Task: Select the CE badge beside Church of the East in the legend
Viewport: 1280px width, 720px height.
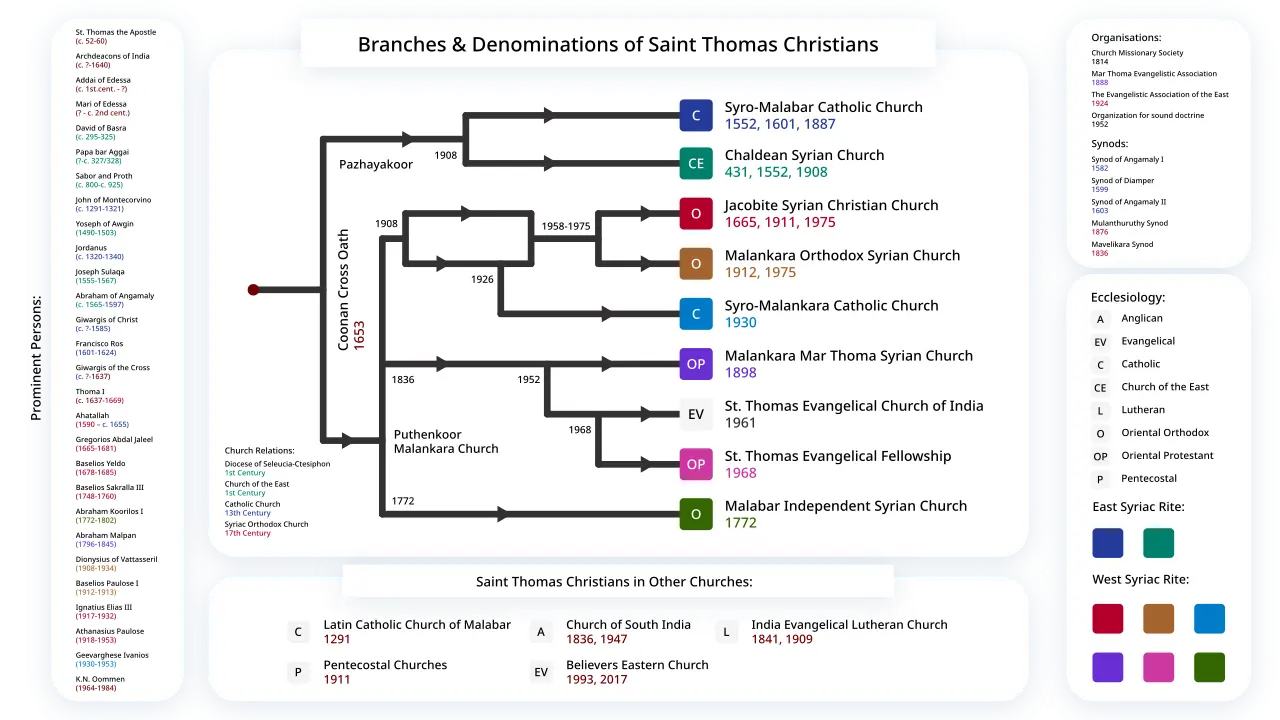Action: tap(1101, 388)
